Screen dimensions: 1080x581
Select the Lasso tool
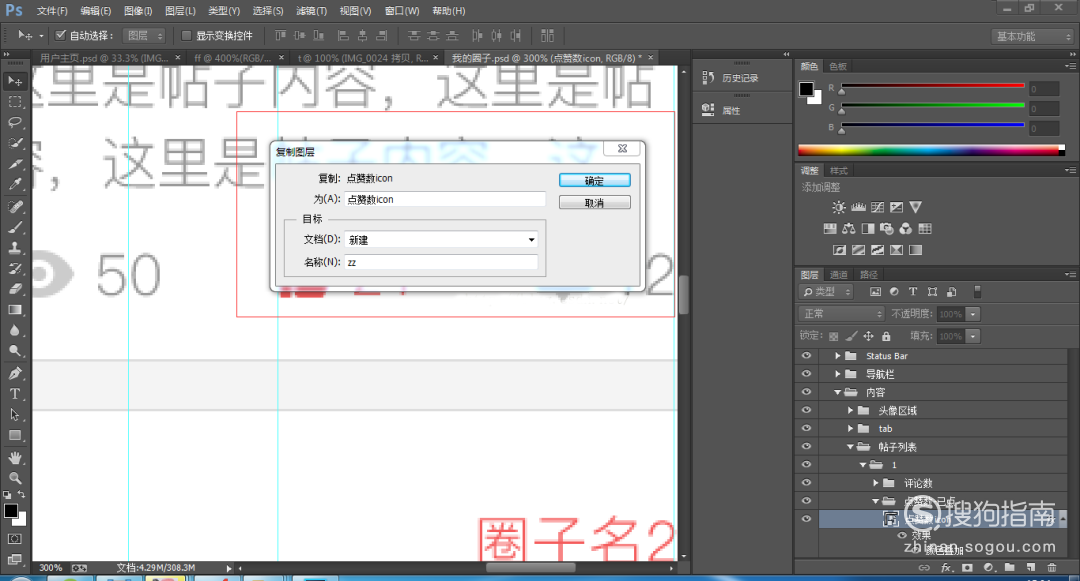(14, 123)
